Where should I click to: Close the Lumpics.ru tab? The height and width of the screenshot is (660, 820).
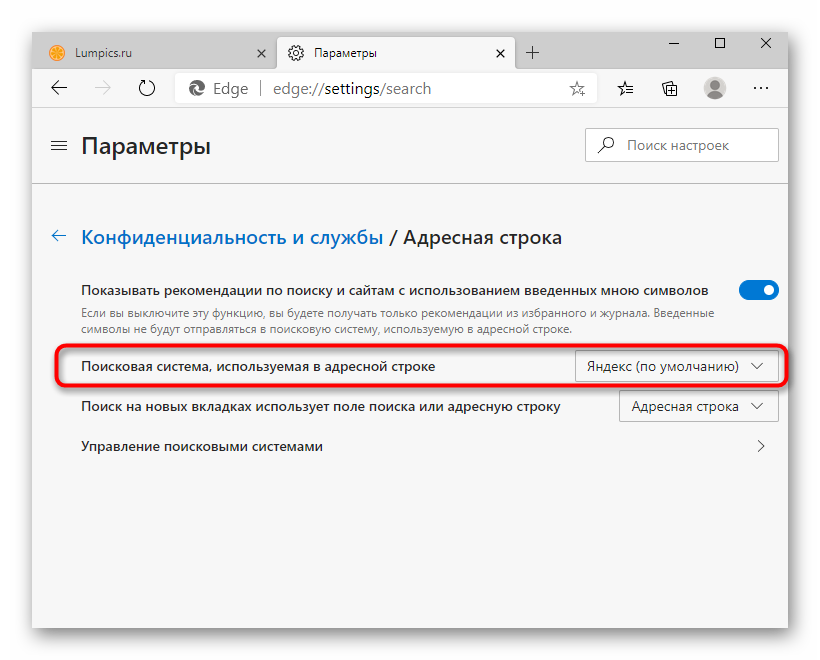point(261,53)
